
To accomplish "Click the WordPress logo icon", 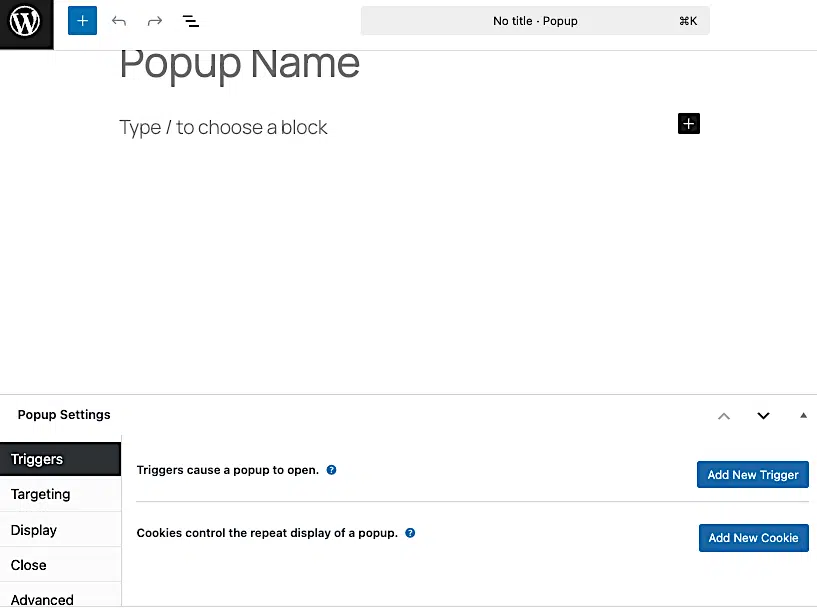I will tap(25, 21).
